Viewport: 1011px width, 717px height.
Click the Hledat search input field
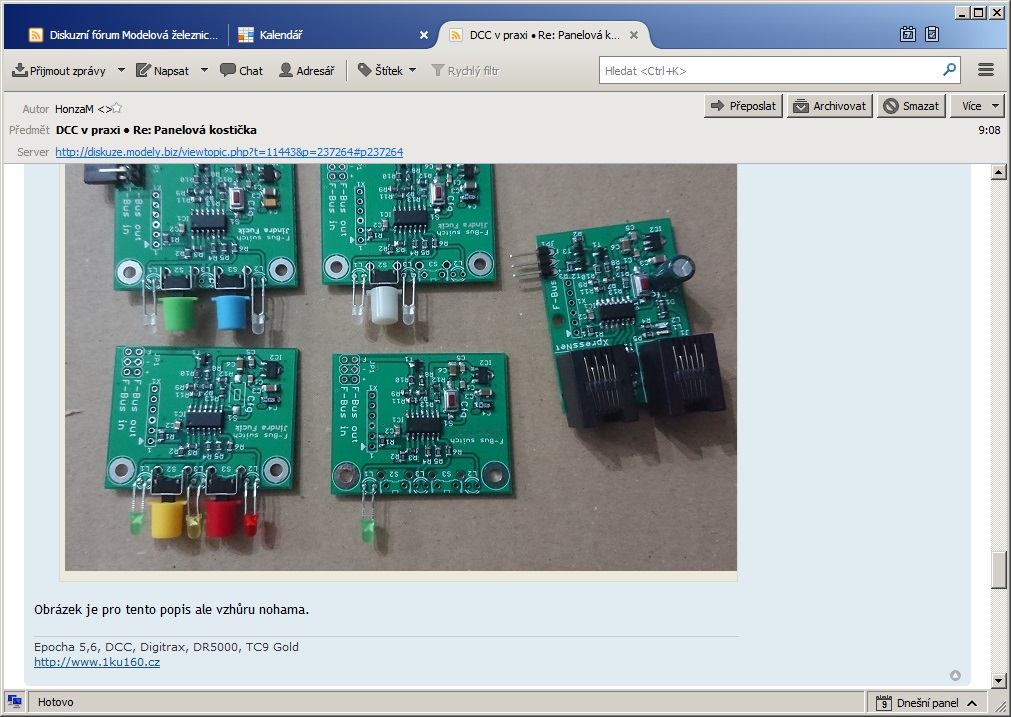click(x=770, y=71)
